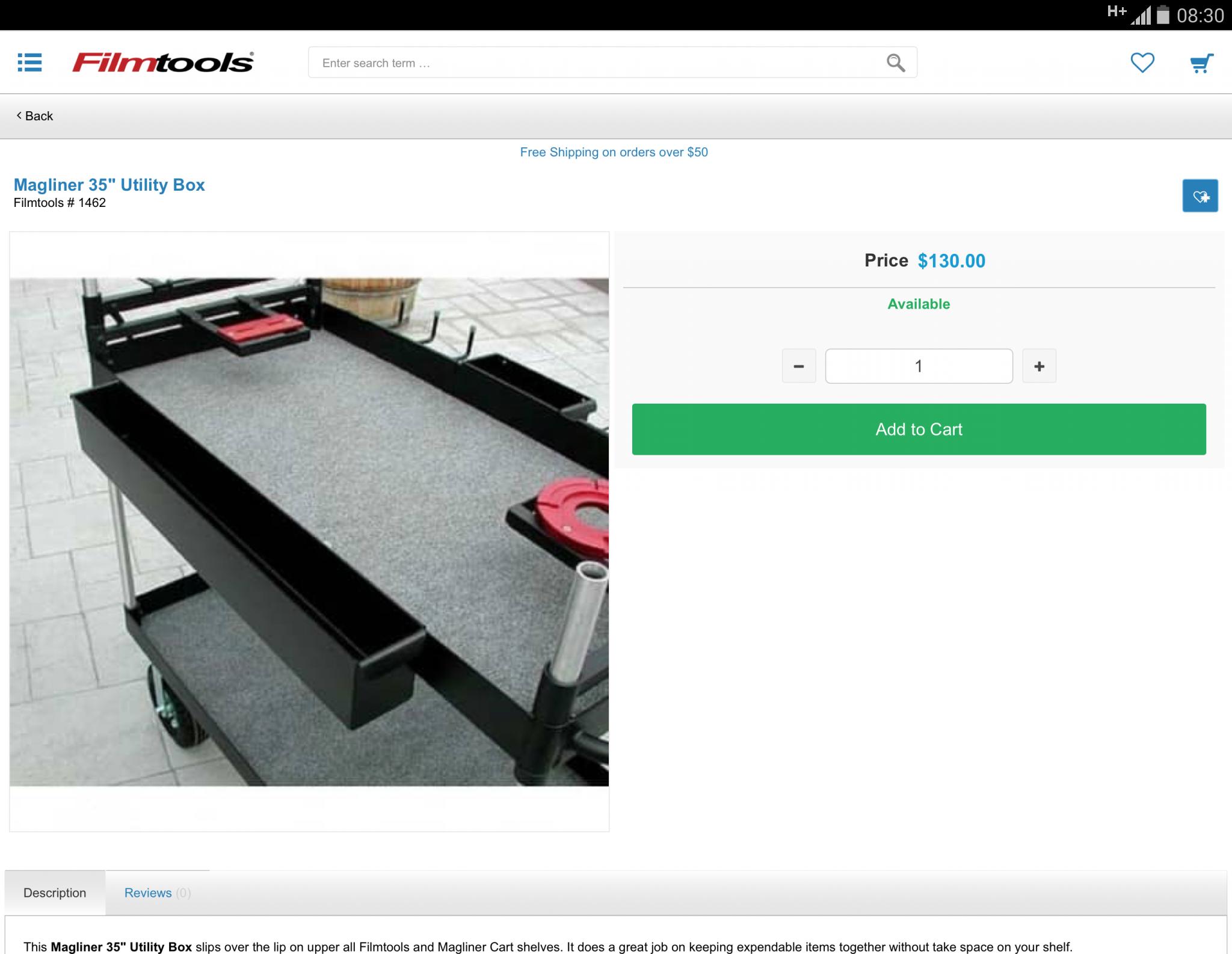Viewport: 1232px width, 954px height.
Task: Focus the Enter search term field
Action: pos(612,63)
